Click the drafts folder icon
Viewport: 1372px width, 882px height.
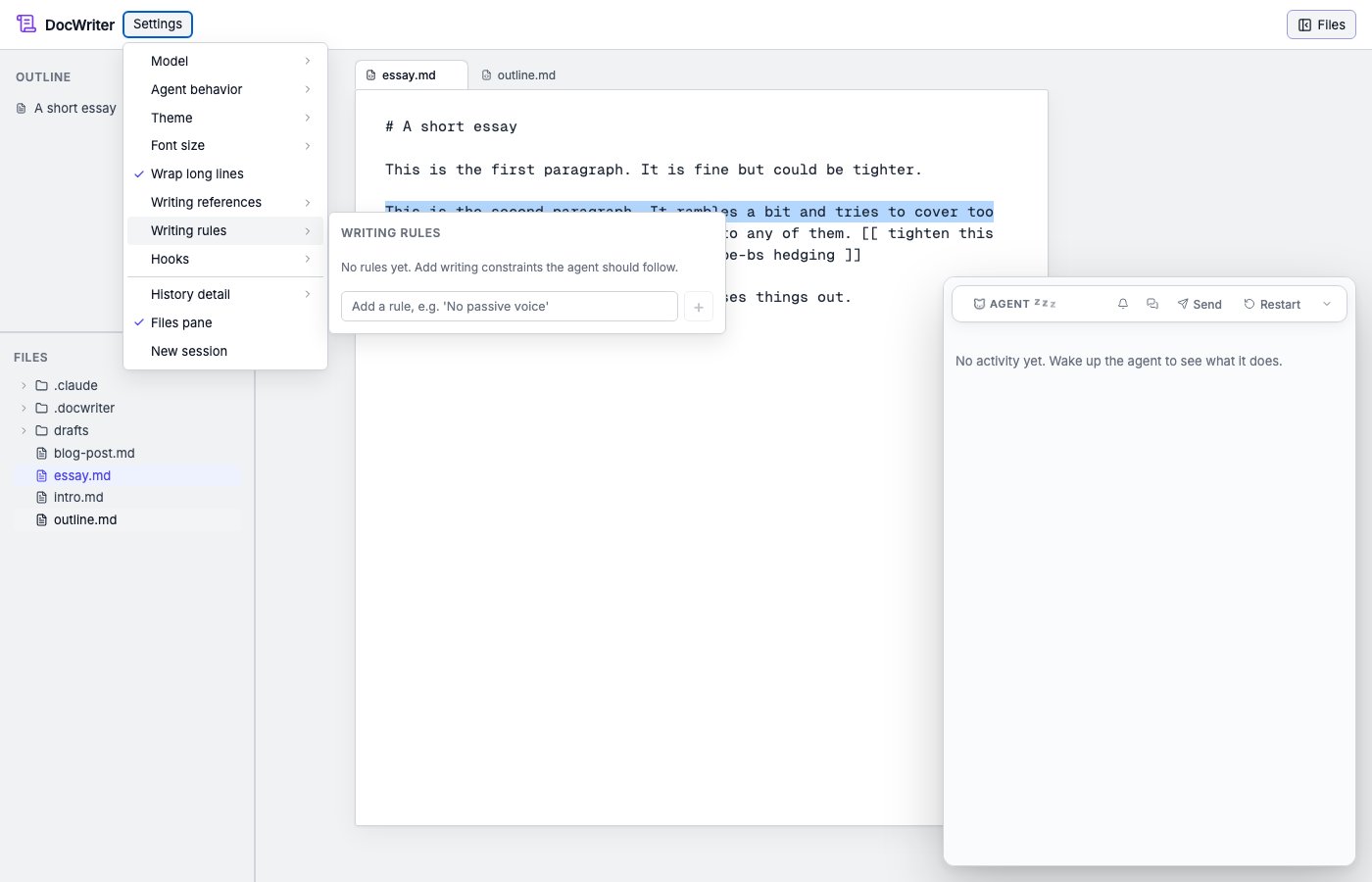tap(42, 431)
